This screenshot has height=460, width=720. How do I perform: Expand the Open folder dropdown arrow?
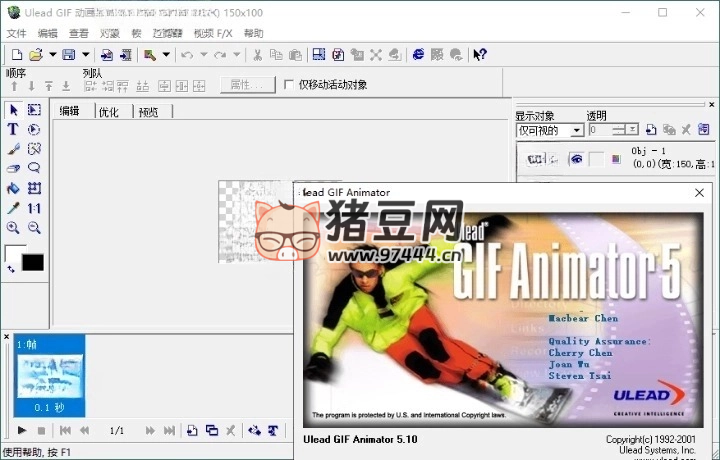pos(52,55)
